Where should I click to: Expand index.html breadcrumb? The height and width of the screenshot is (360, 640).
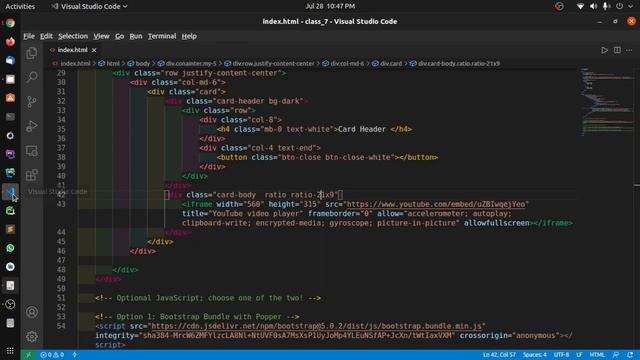coord(75,64)
